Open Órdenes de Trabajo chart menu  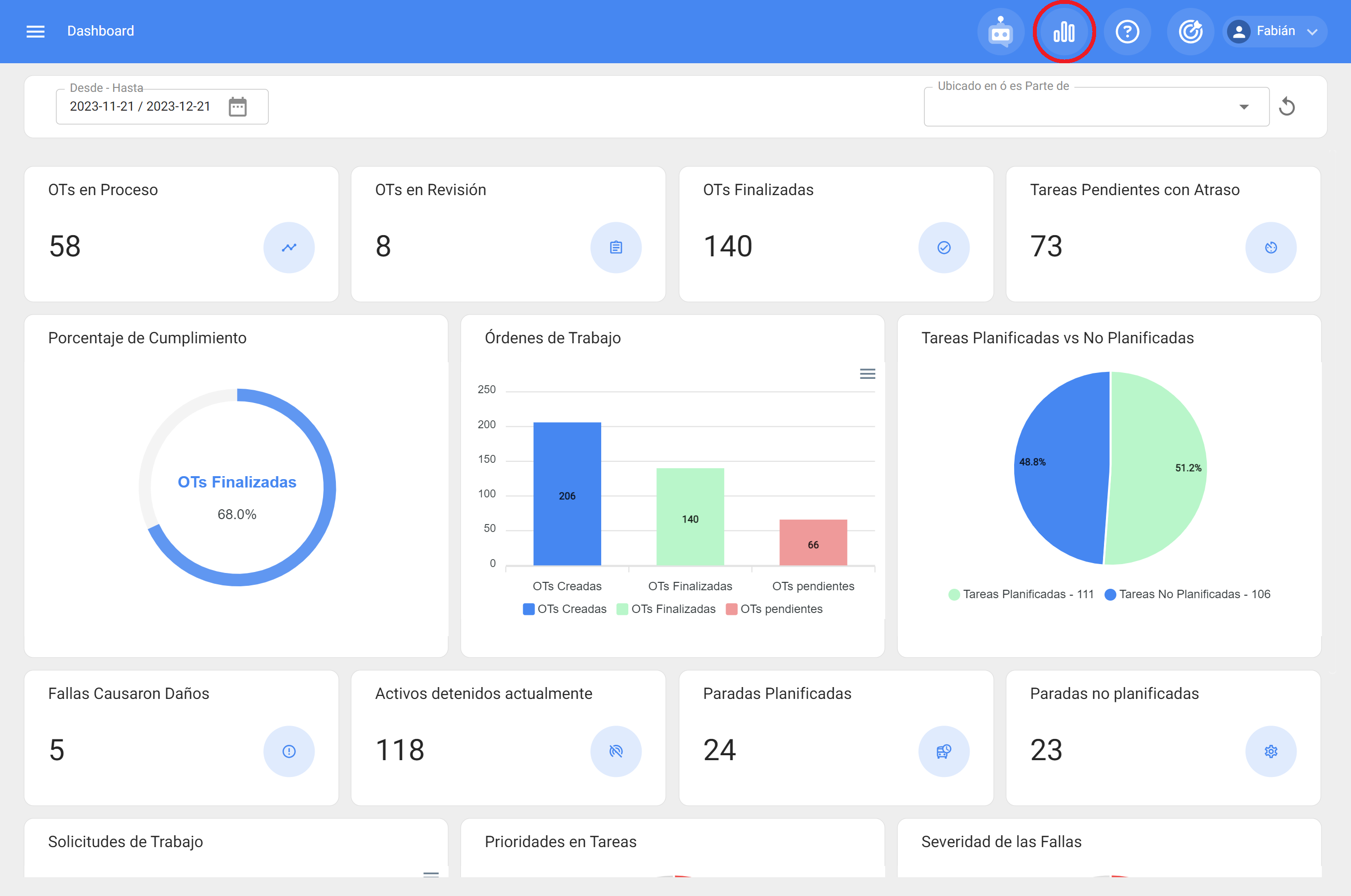tap(867, 374)
